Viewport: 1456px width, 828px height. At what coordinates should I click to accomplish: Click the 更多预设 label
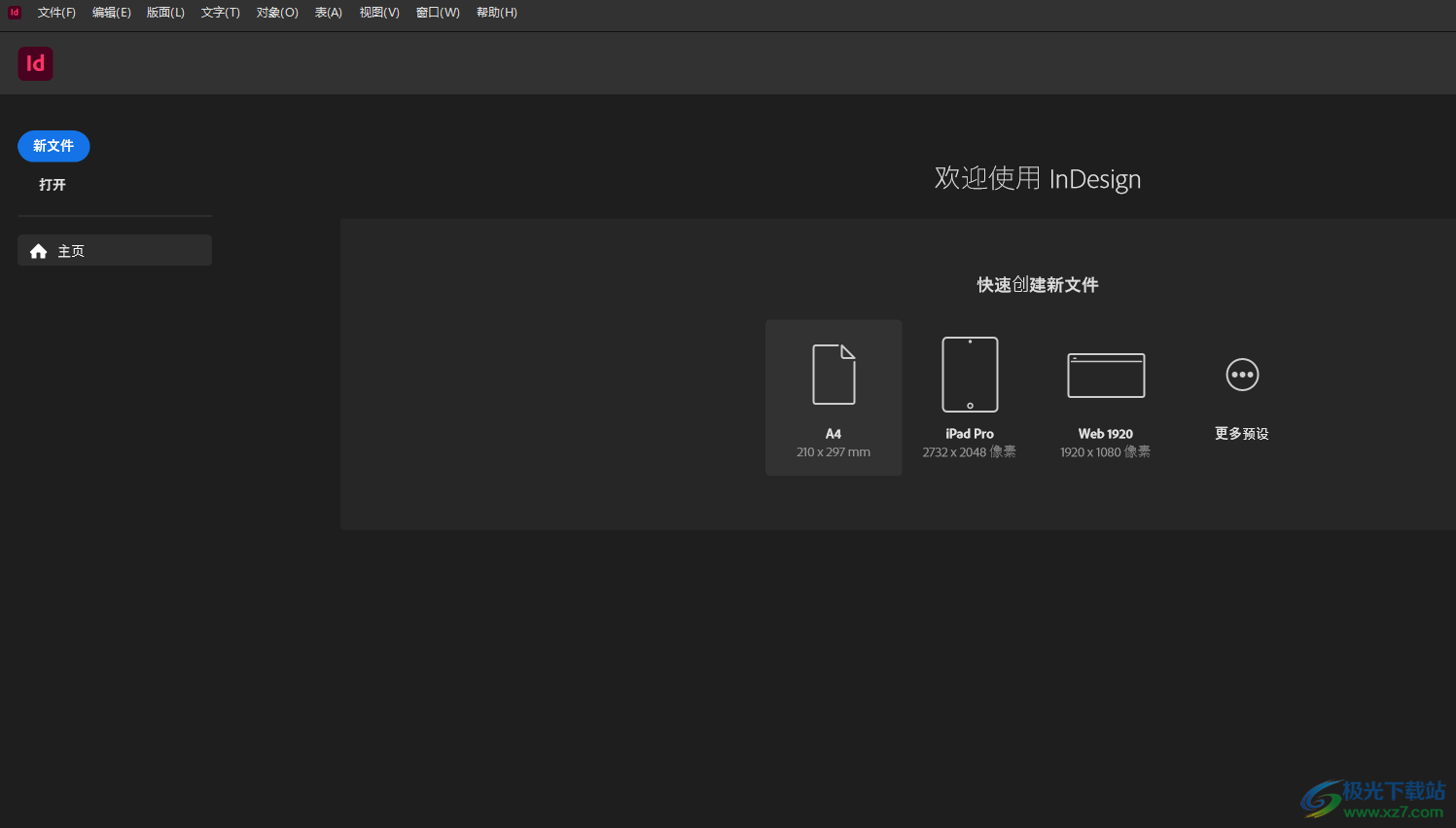pos(1242,434)
